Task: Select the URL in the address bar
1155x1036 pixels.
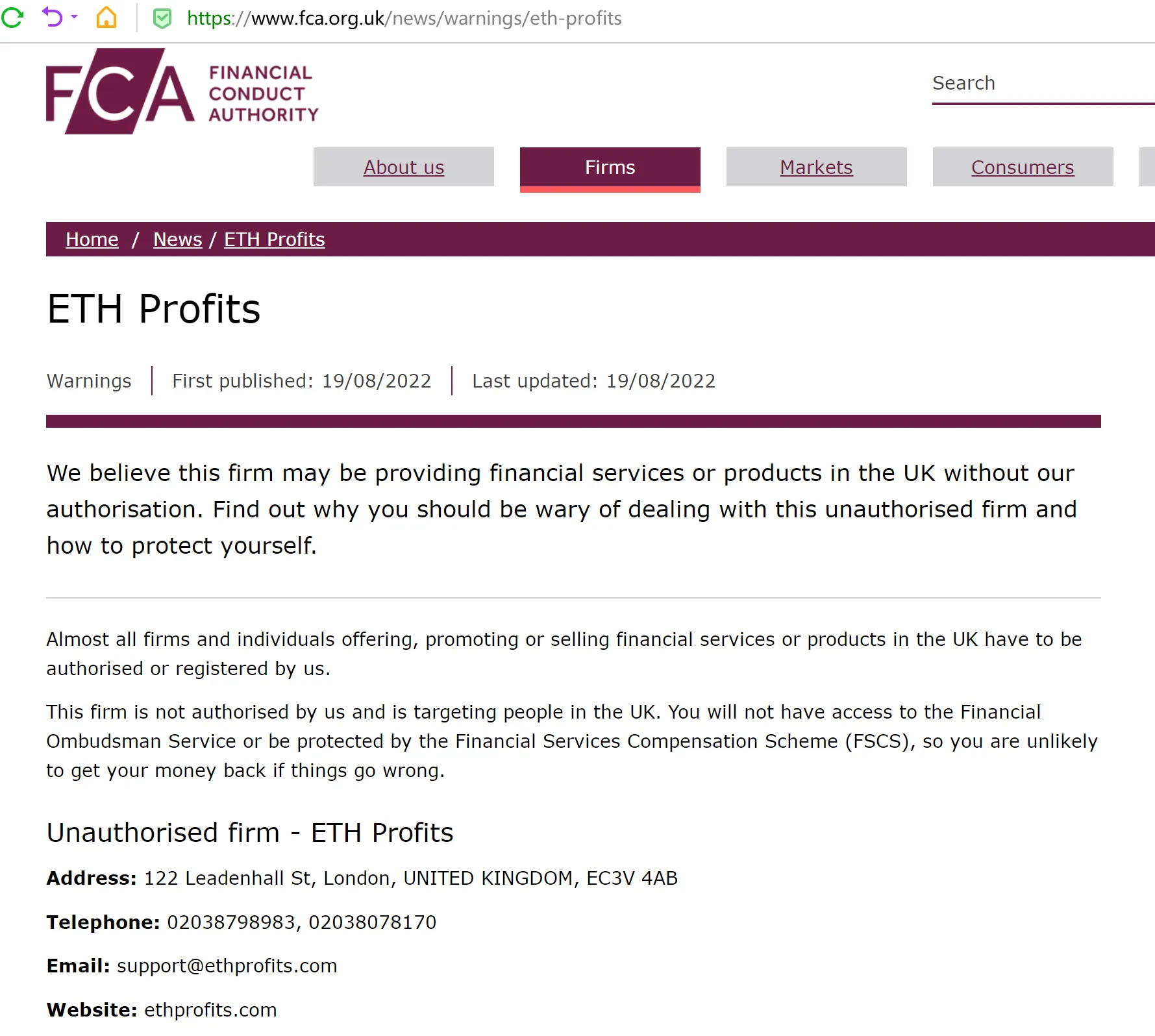Action: pyautogui.click(x=404, y=18)
